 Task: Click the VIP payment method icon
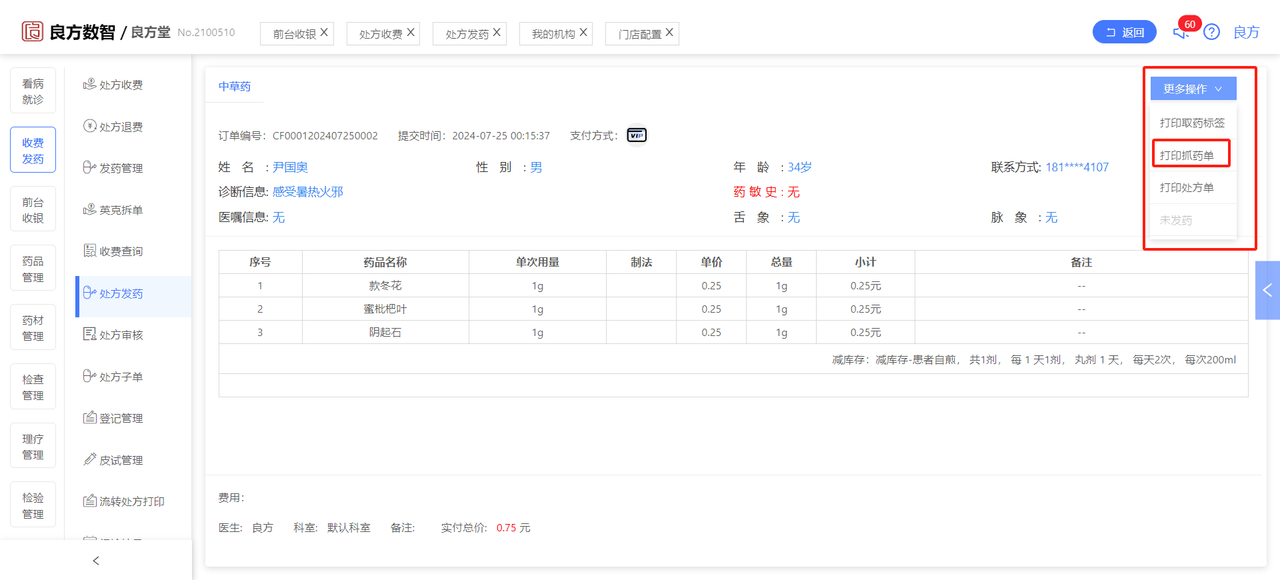tap(637, 135)
